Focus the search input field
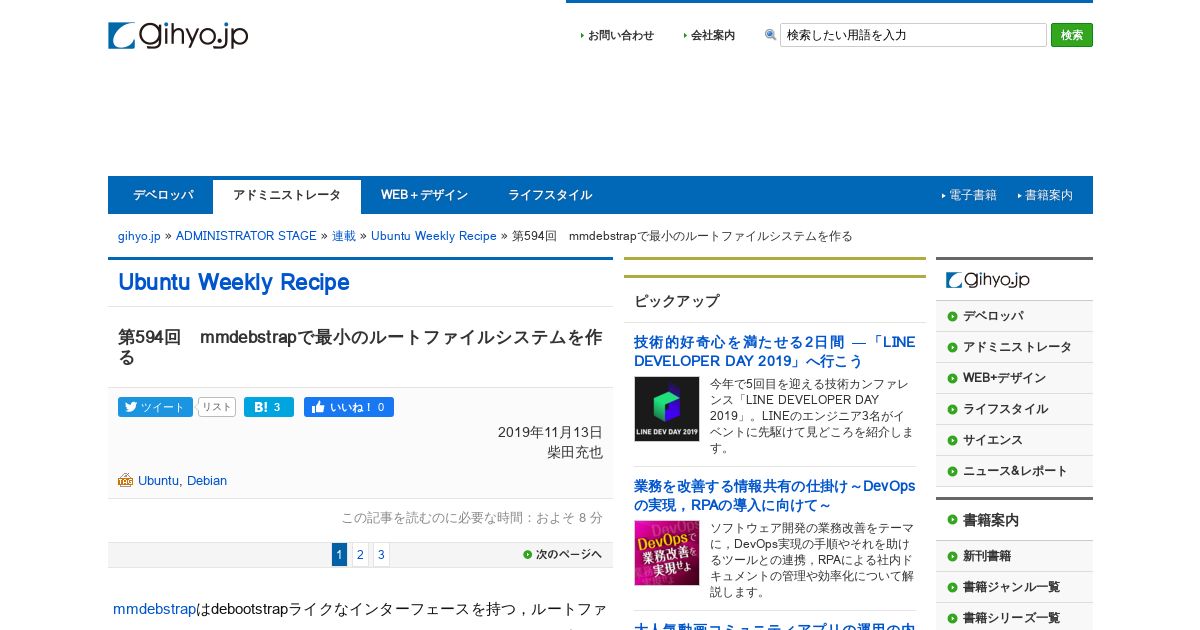The width and height of the screenshot is (1200, 630). pos(913,35)
